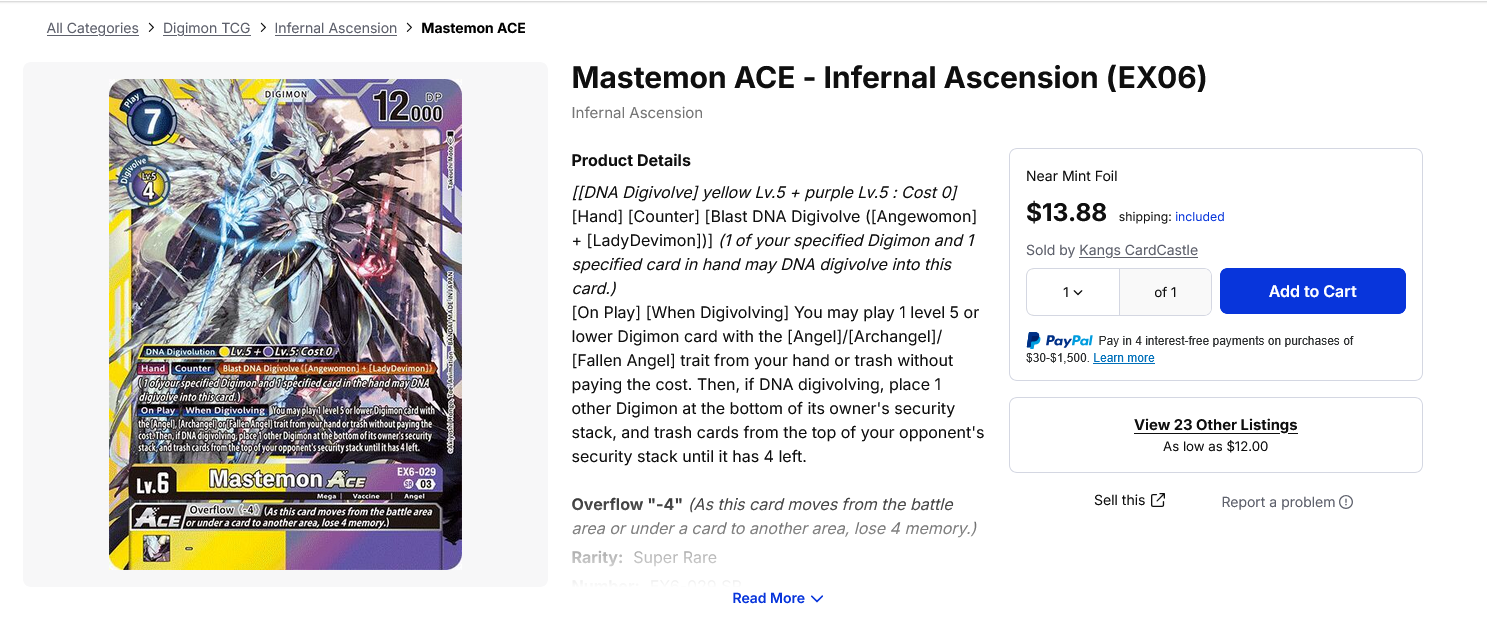The image size is (1487, 634).
Task: Click the Sell this external link icon
Action: (x=1158, y=500)
